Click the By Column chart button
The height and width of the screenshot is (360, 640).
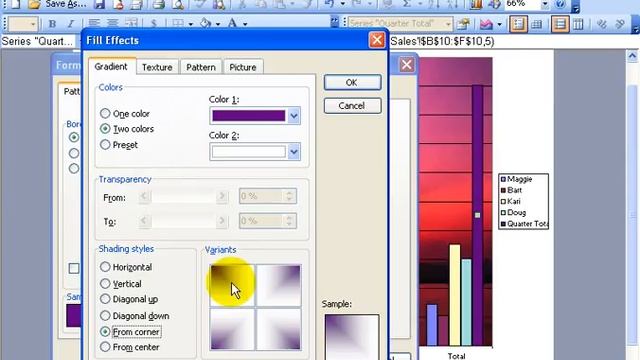click(578, 24)
